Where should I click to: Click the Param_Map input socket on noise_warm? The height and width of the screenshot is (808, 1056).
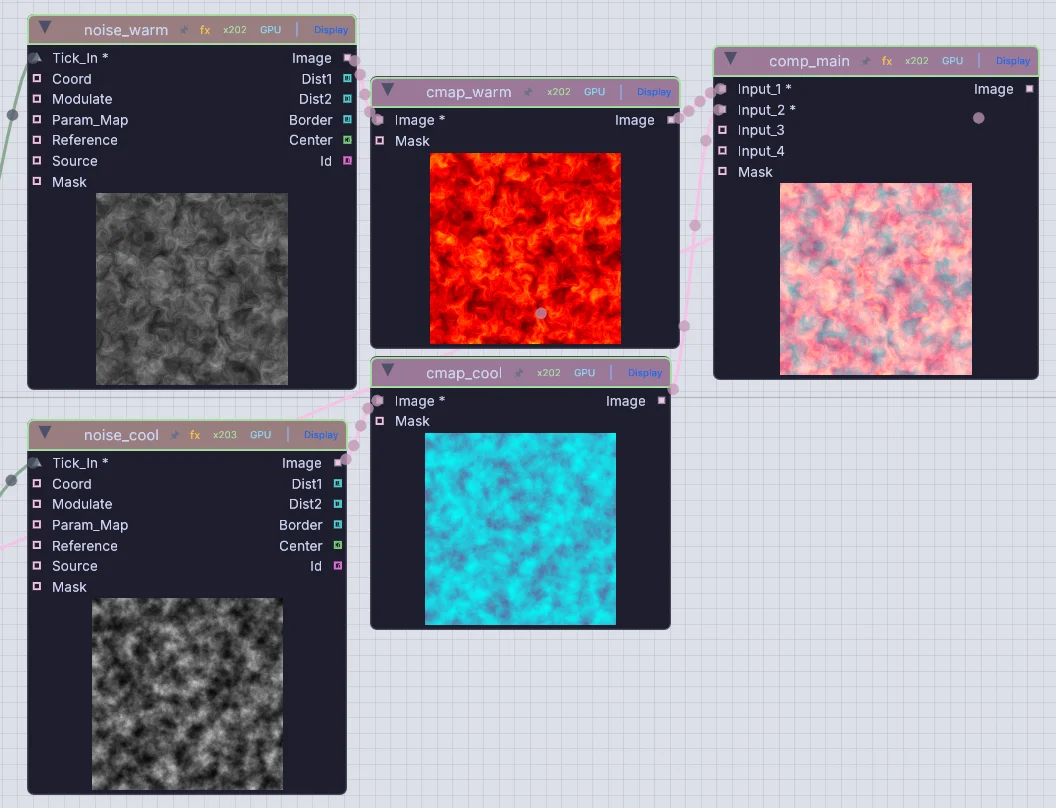tap(37, 120)
